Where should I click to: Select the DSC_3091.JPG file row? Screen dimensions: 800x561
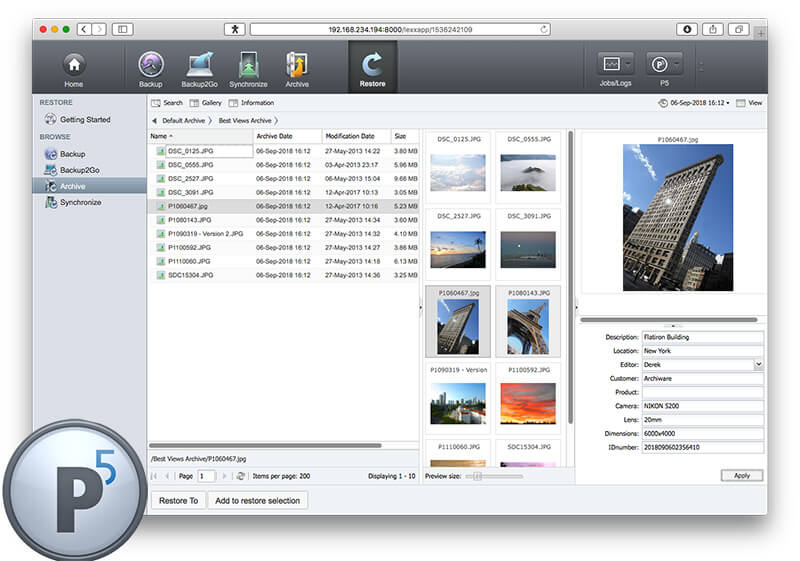[283, 193]
